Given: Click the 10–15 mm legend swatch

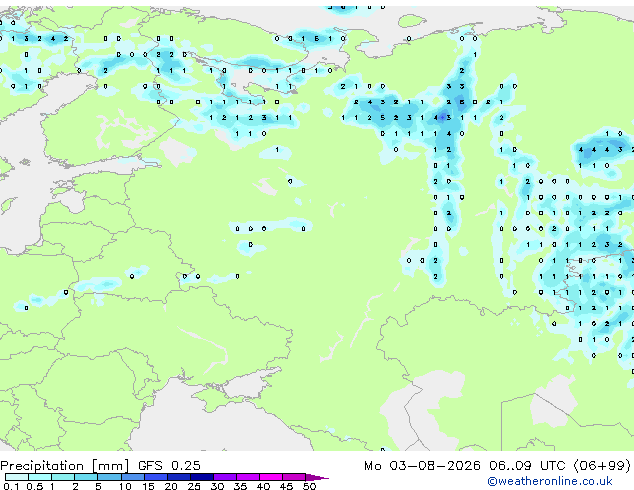Looking at the screenshot, I should point(133,477).
